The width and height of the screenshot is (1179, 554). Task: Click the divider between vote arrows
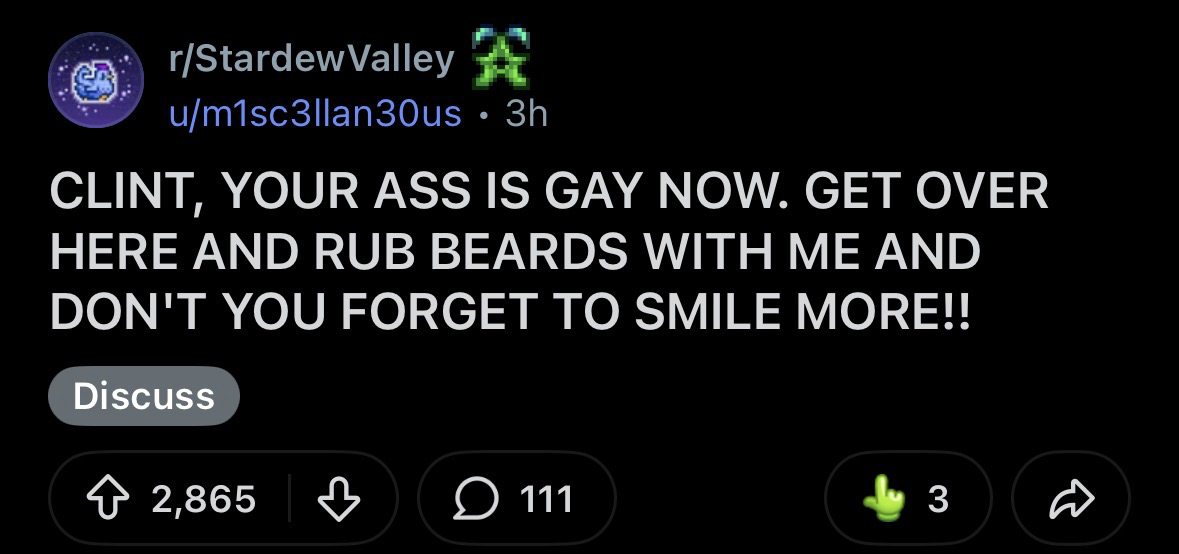[290, 498]
